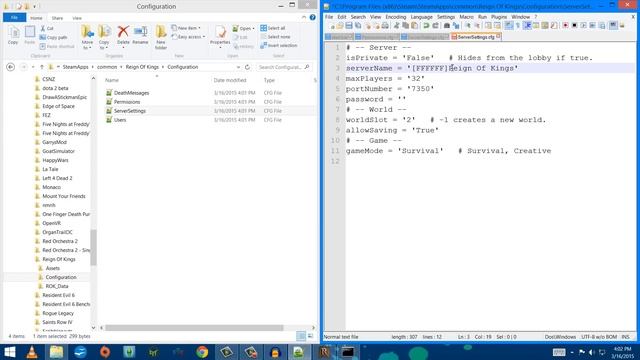This screenshot has width=640, height=360.
Task: Click Notepad++ Open file toolbar icon
Action: (x=340, y=26)
